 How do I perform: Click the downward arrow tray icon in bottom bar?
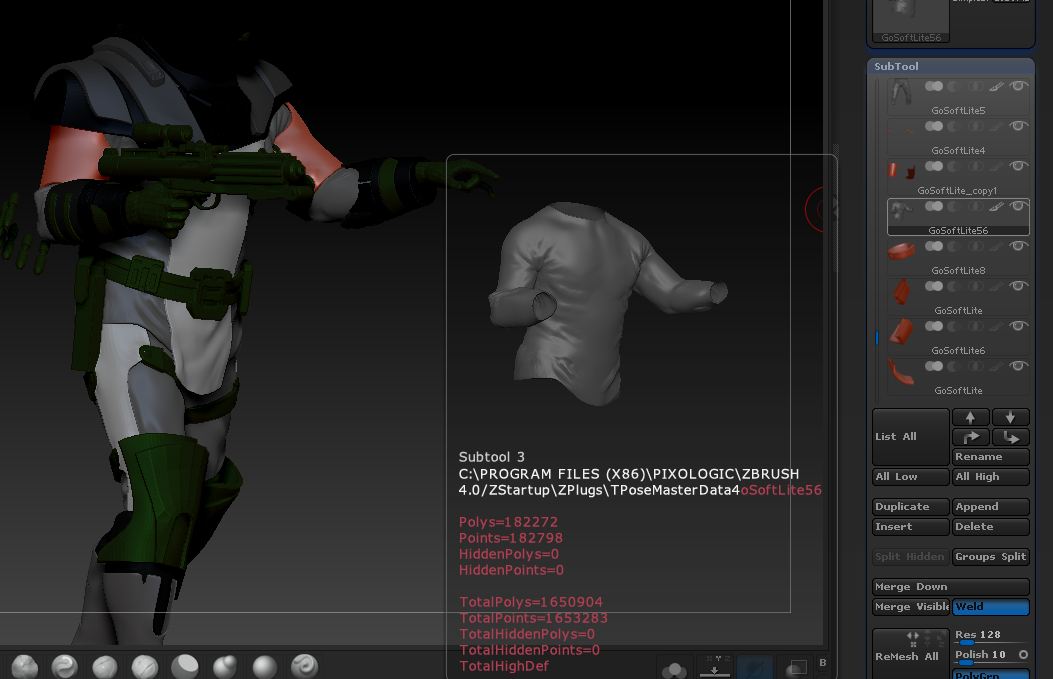click(715, 666)
